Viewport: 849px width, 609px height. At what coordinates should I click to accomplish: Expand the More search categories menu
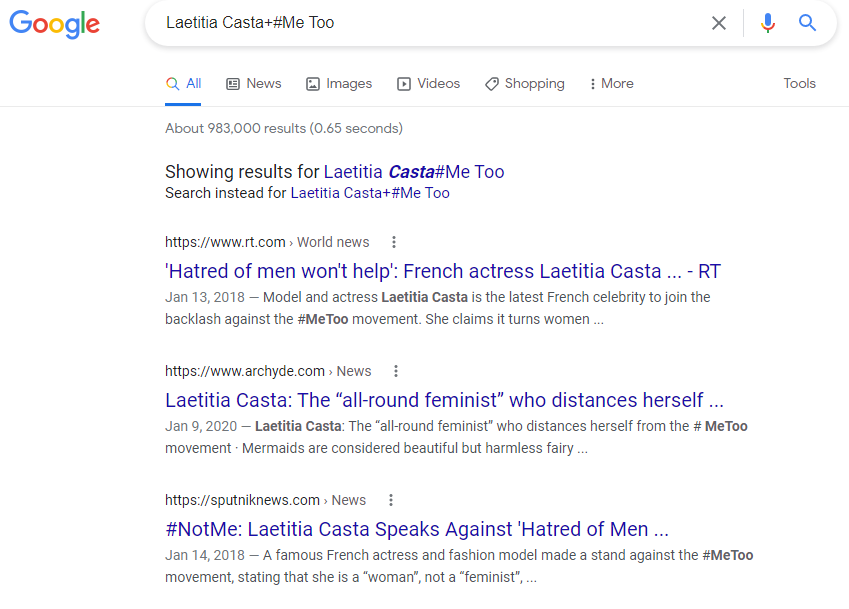coord(612,83)
